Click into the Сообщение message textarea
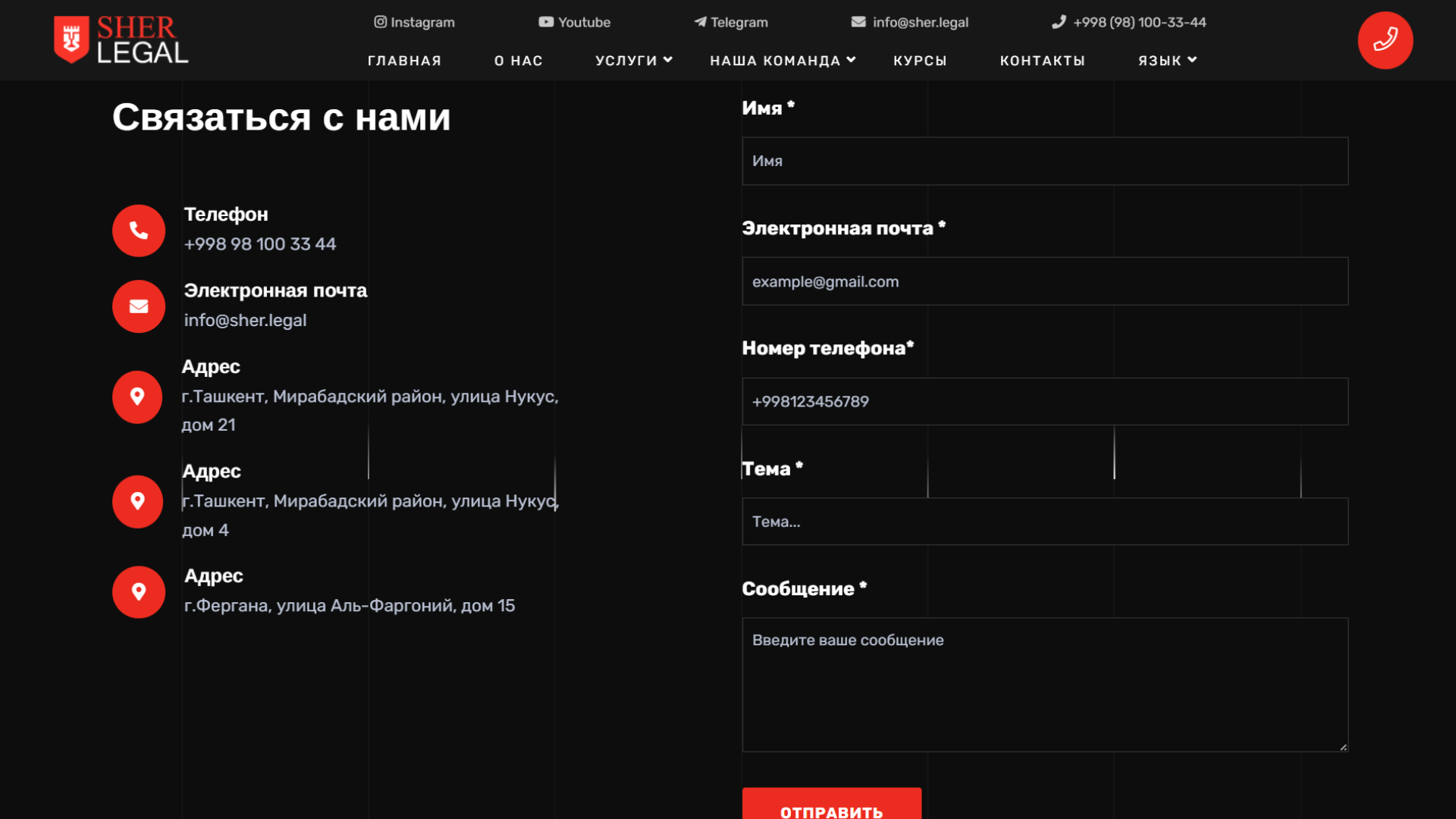This screenshot has width=1456, height=819. click(x=1044, y=684)
